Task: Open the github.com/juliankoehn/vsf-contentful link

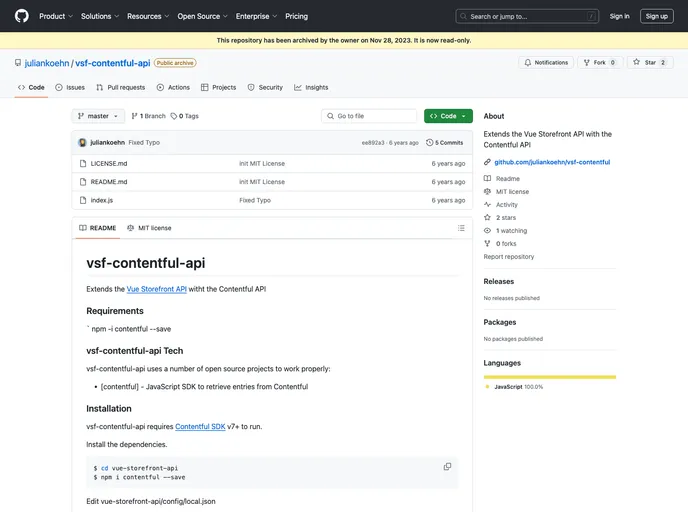Action: click(x=552, y=162)
